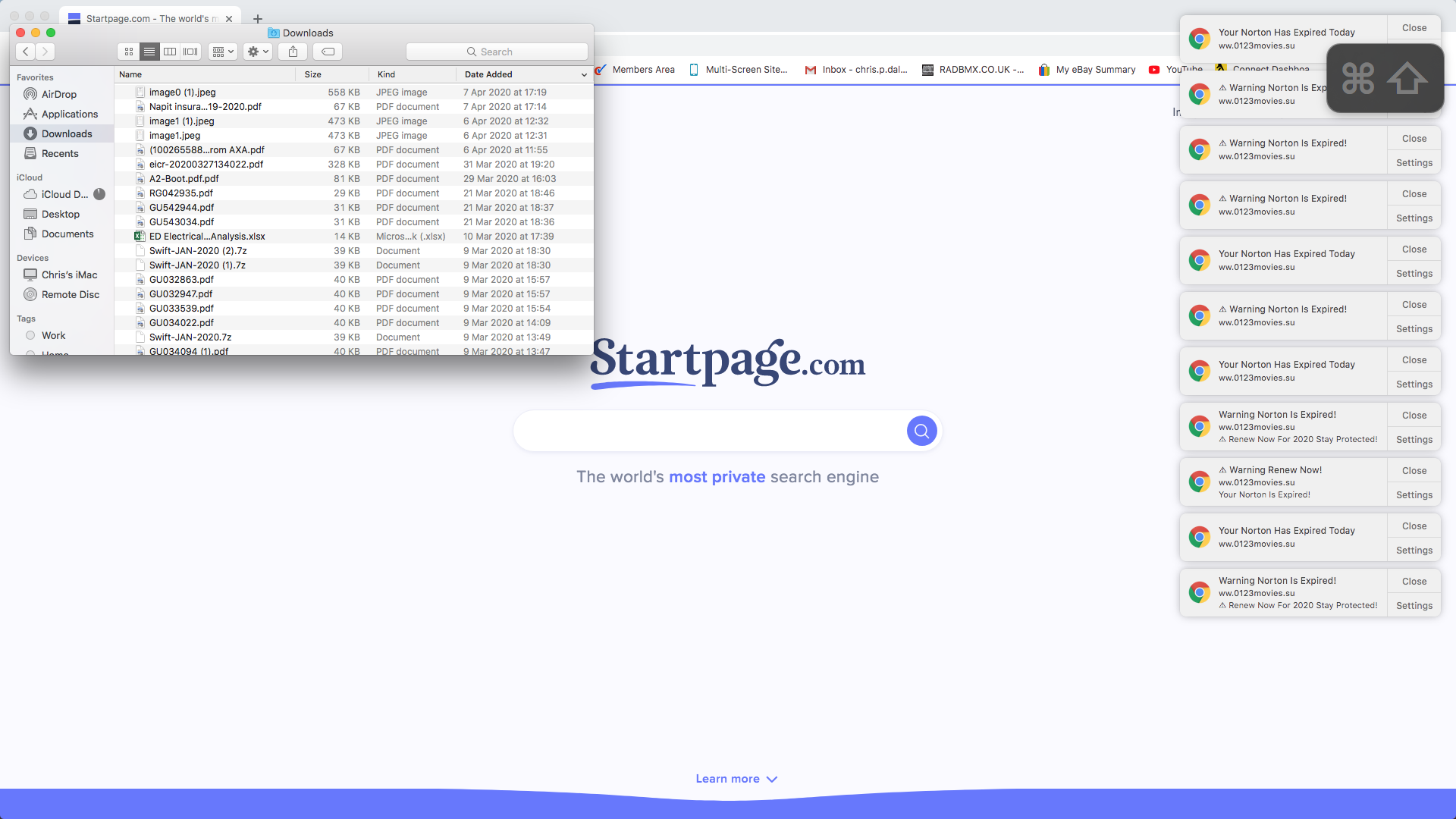1456x819 pixels.
Task: Open the Members Area bookmark
Action: (635, 70)
